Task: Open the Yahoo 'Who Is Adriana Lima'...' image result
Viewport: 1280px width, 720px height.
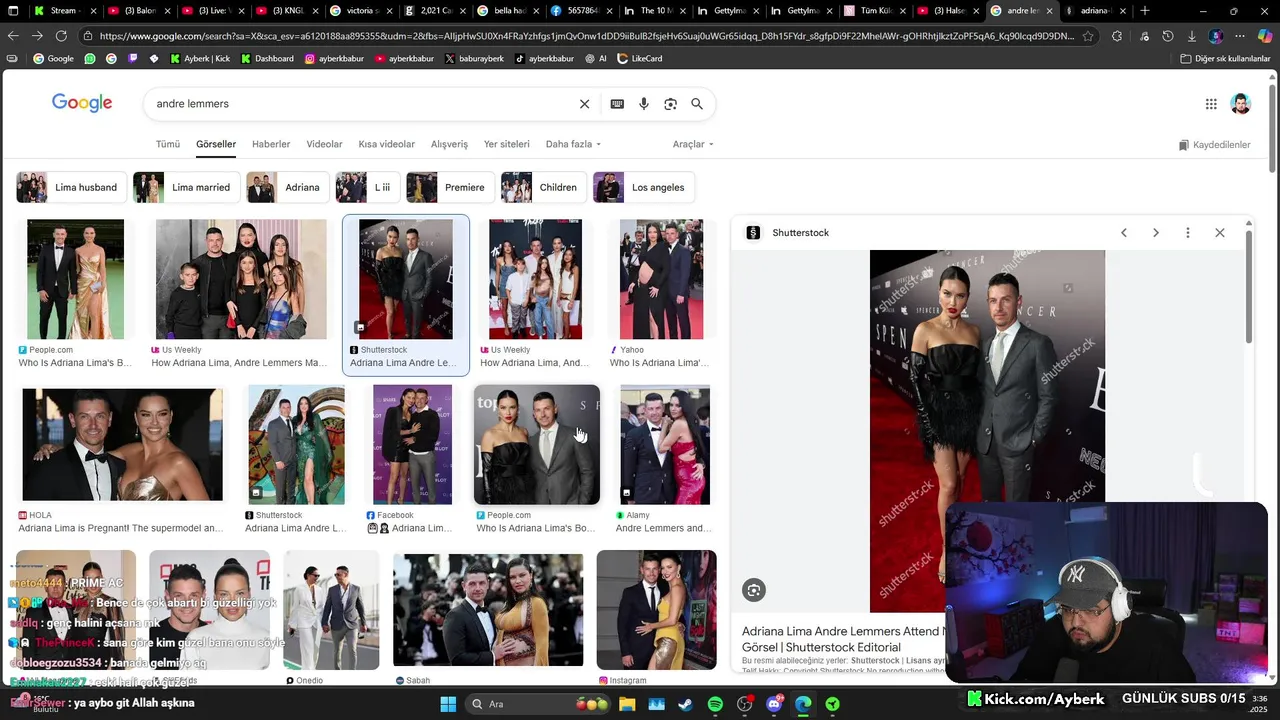Action: pyautogui.click(x=661, y=279)
